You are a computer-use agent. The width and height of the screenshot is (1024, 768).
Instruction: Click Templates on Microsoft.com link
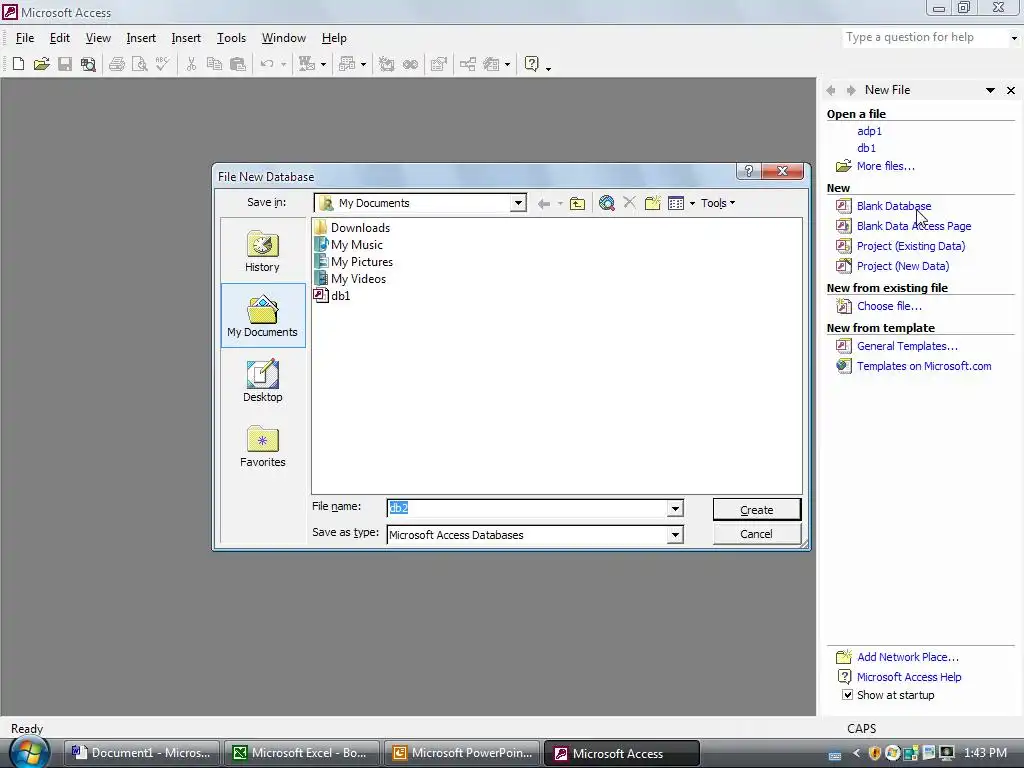coord(924,366)
